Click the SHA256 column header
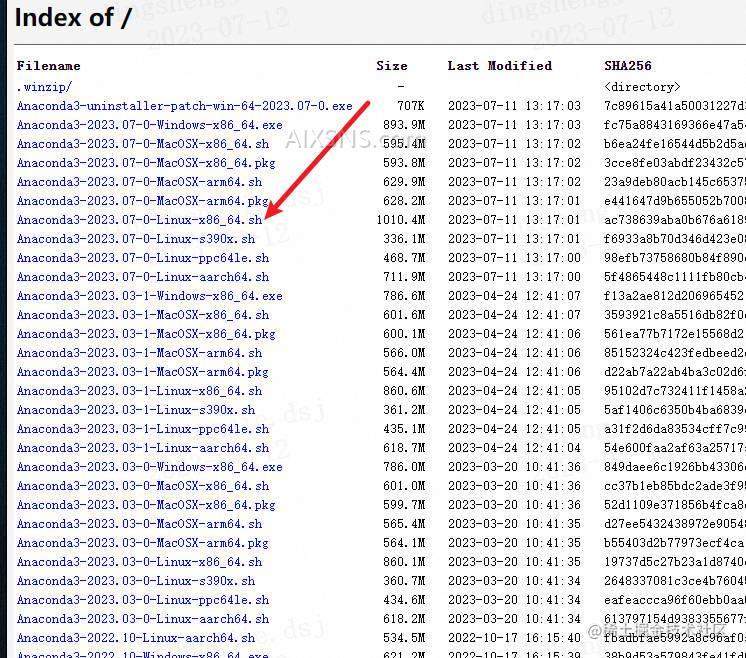746x658 pixels. [628, 66]
